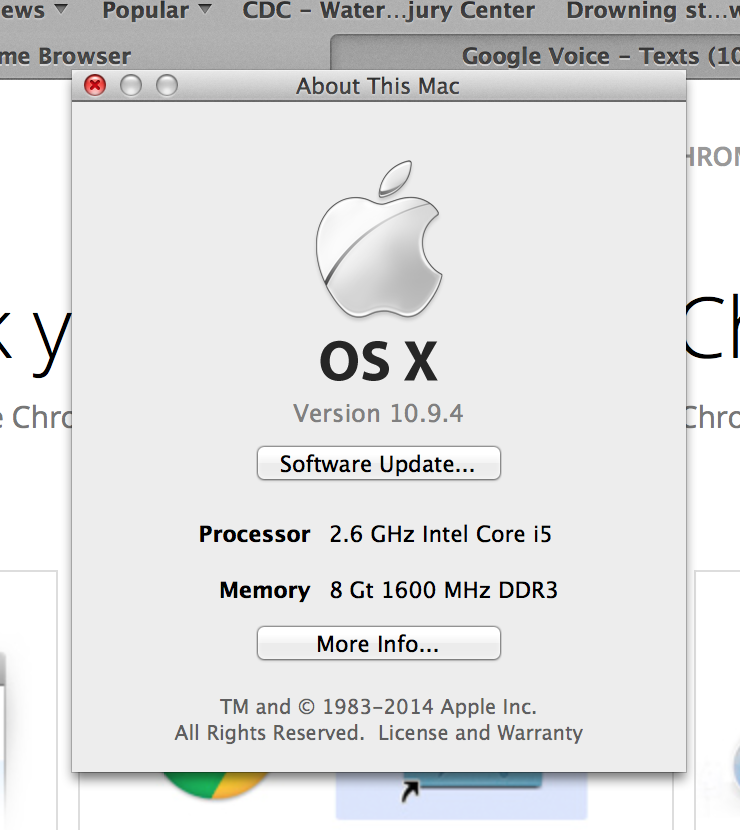Zoom the About This Mac window
The height and width of the screenshot is (830, 740).
(x=167, y=85)
